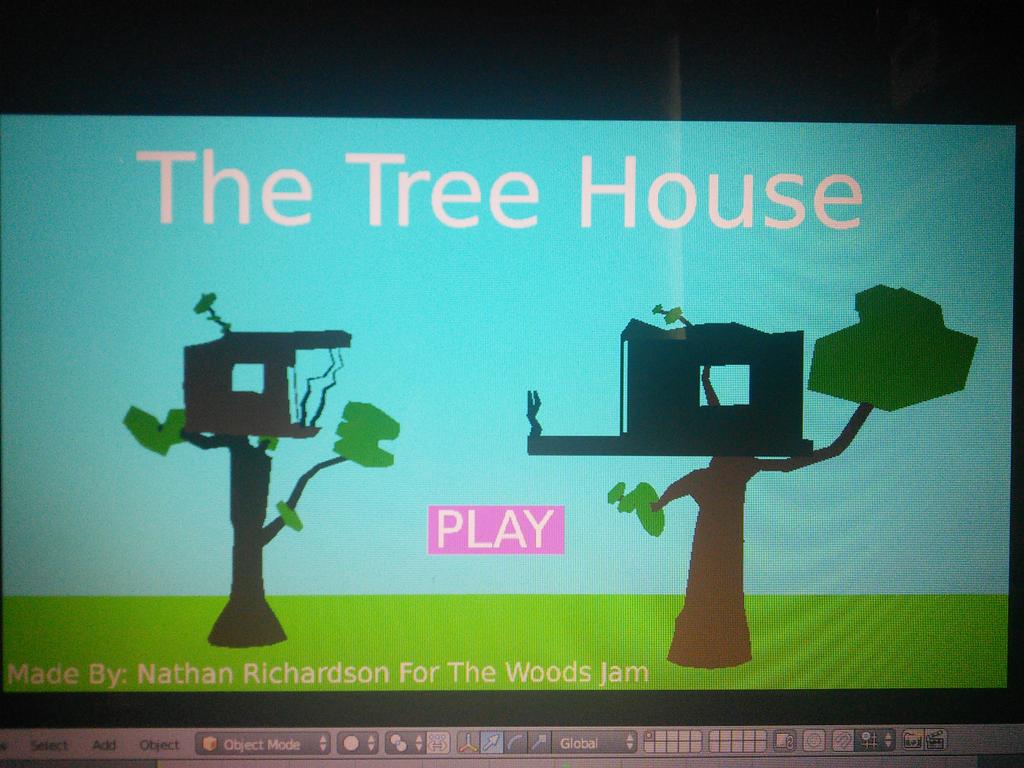Open the Global transform orientation dropdown
The height and width of the screenshot is (768, 1024).
pyautogui.click(x=594, y=743)
